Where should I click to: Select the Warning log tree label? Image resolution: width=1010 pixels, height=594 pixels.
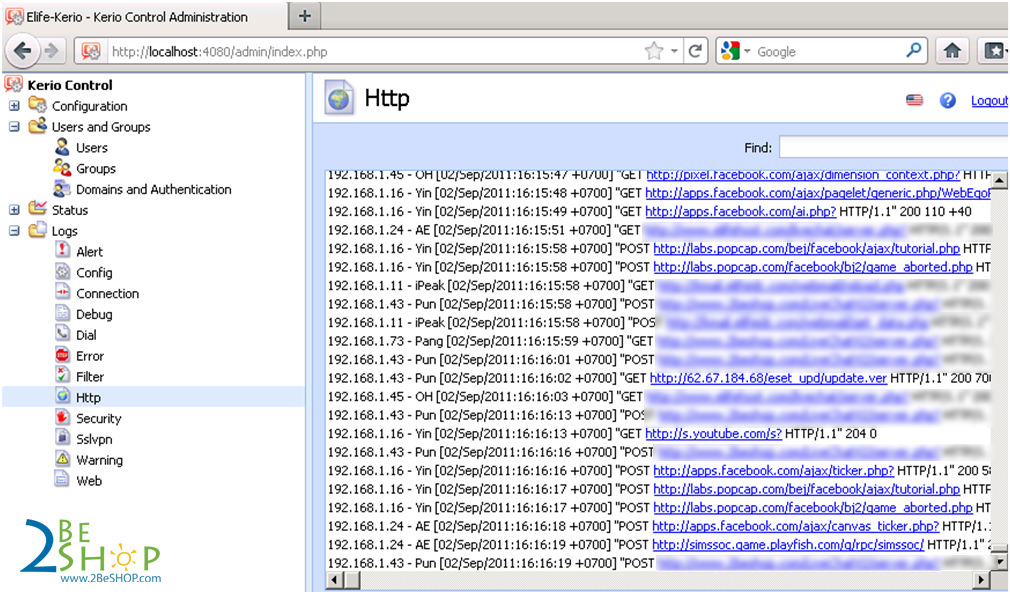click(x=99, y=460)
